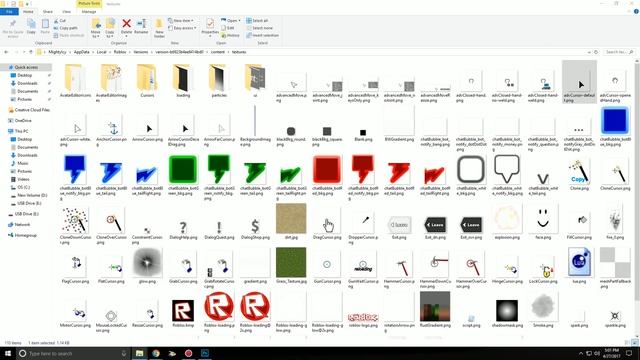Open the particles folder
Image resolution: width=640 pixels, height=360 pixels.
tap(219, 81)
